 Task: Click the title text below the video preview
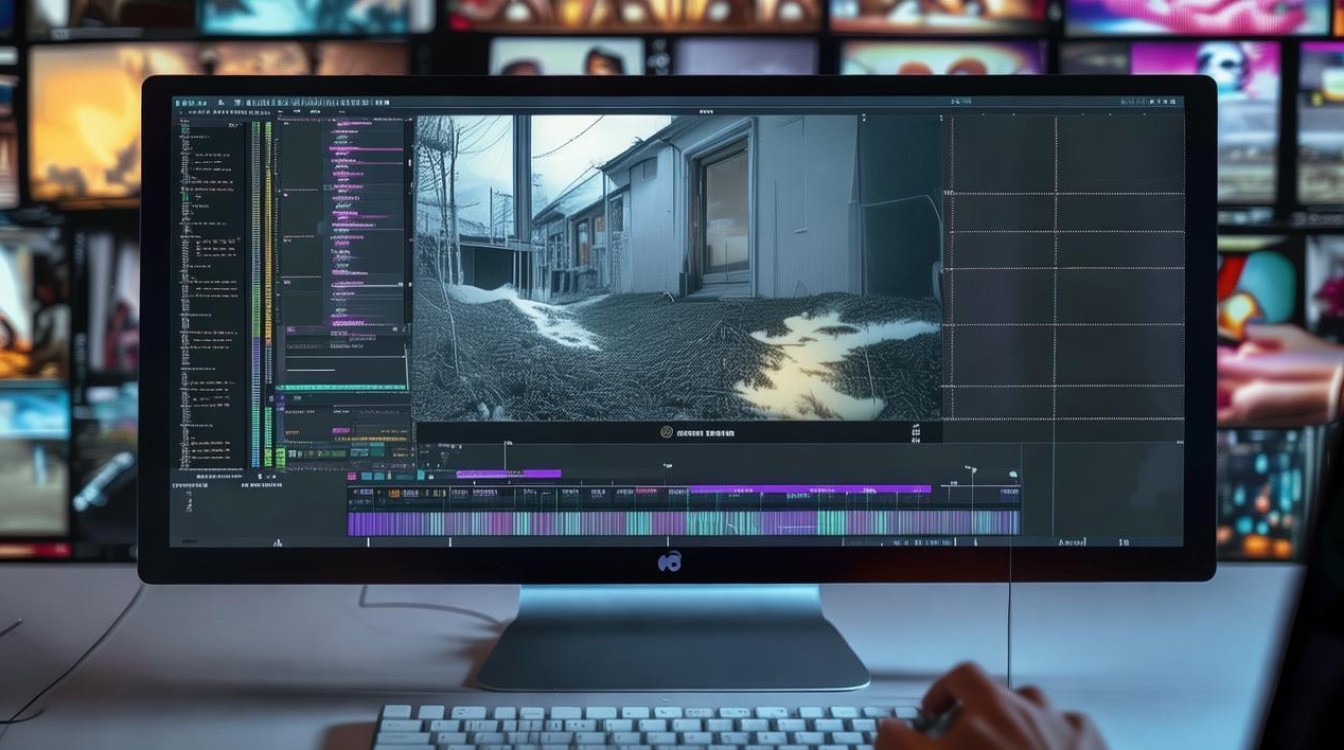point(705,433)
